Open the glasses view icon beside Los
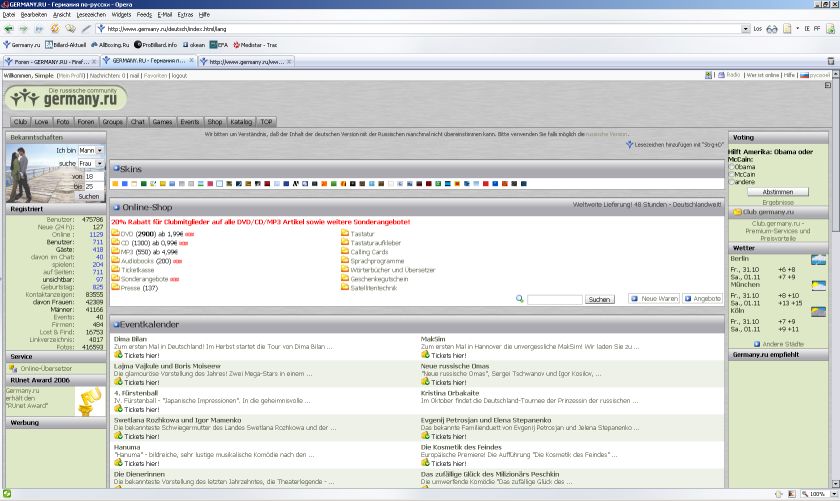 click(x=772, y=29)
